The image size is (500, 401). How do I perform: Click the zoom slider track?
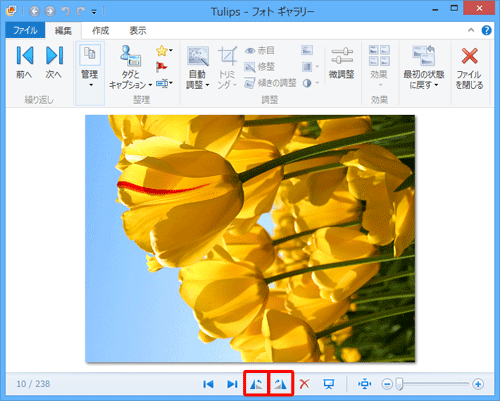pos(433,384)
